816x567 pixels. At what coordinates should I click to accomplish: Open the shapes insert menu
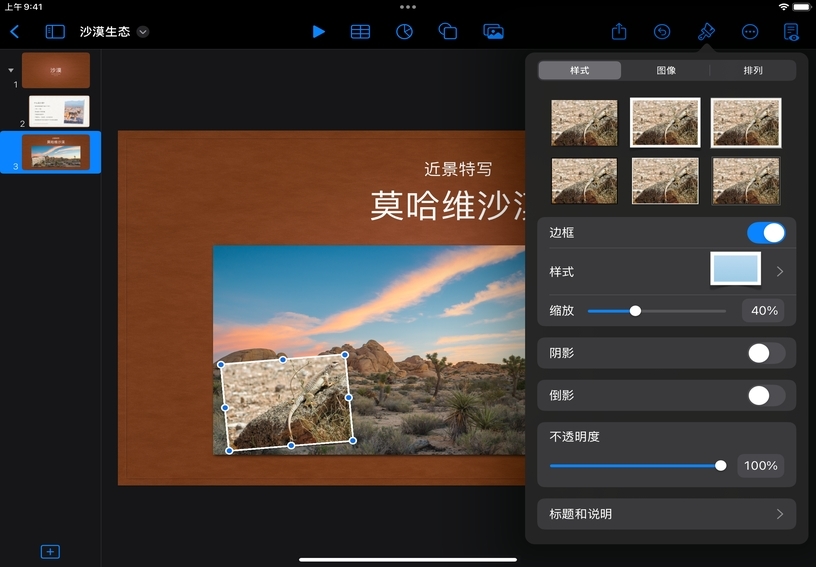coord(448,31)
